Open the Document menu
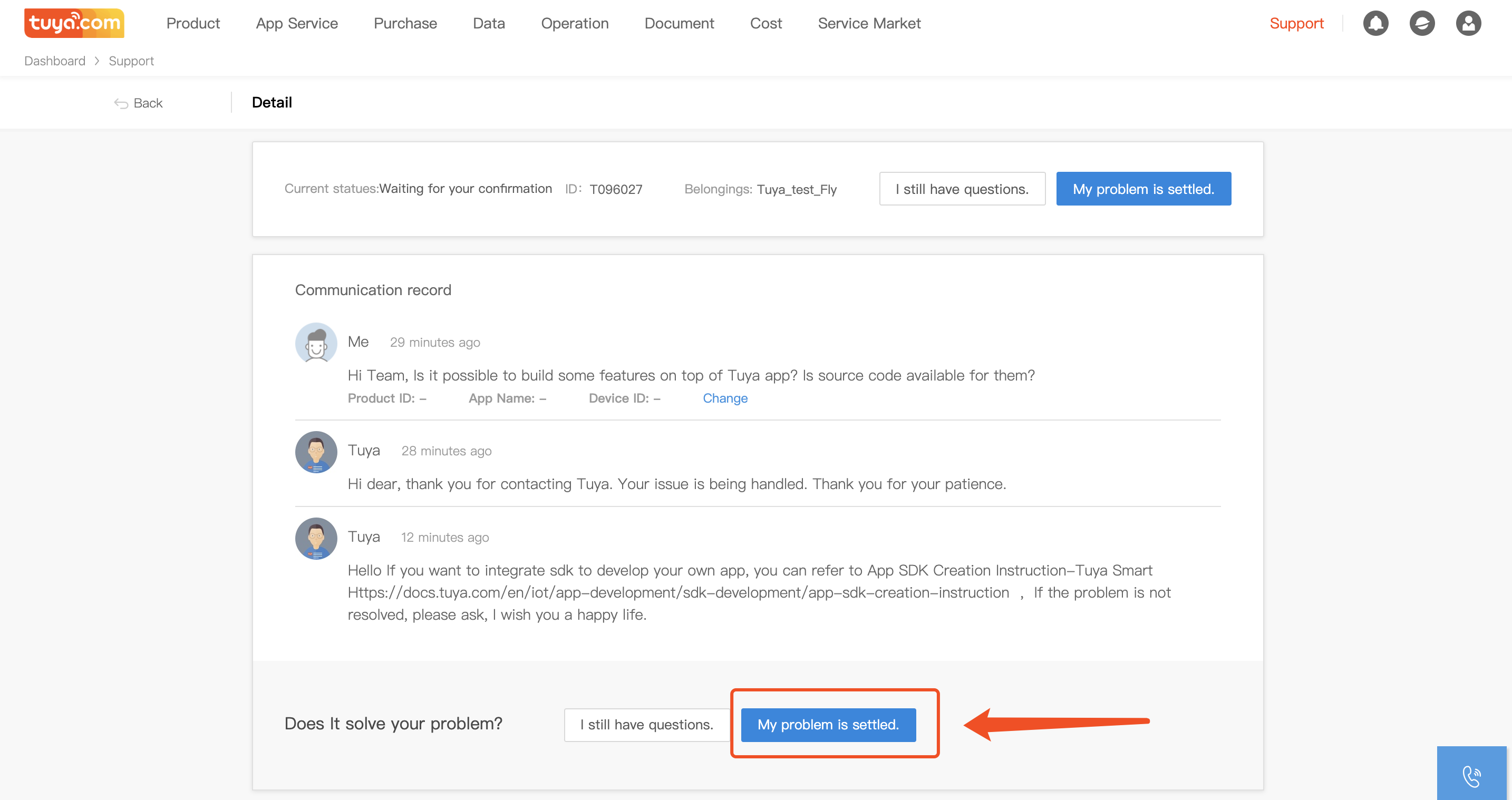Viewport: 1512px width, 800px height. (679, 24)
